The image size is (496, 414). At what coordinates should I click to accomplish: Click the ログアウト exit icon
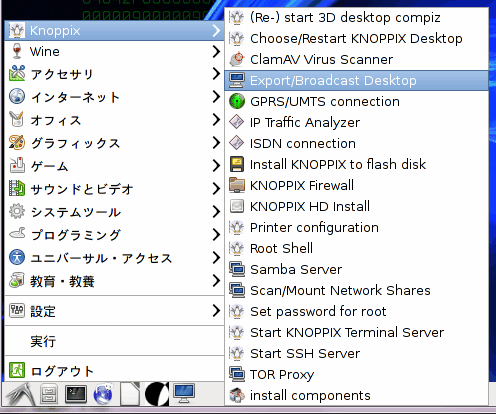(17, 370)
